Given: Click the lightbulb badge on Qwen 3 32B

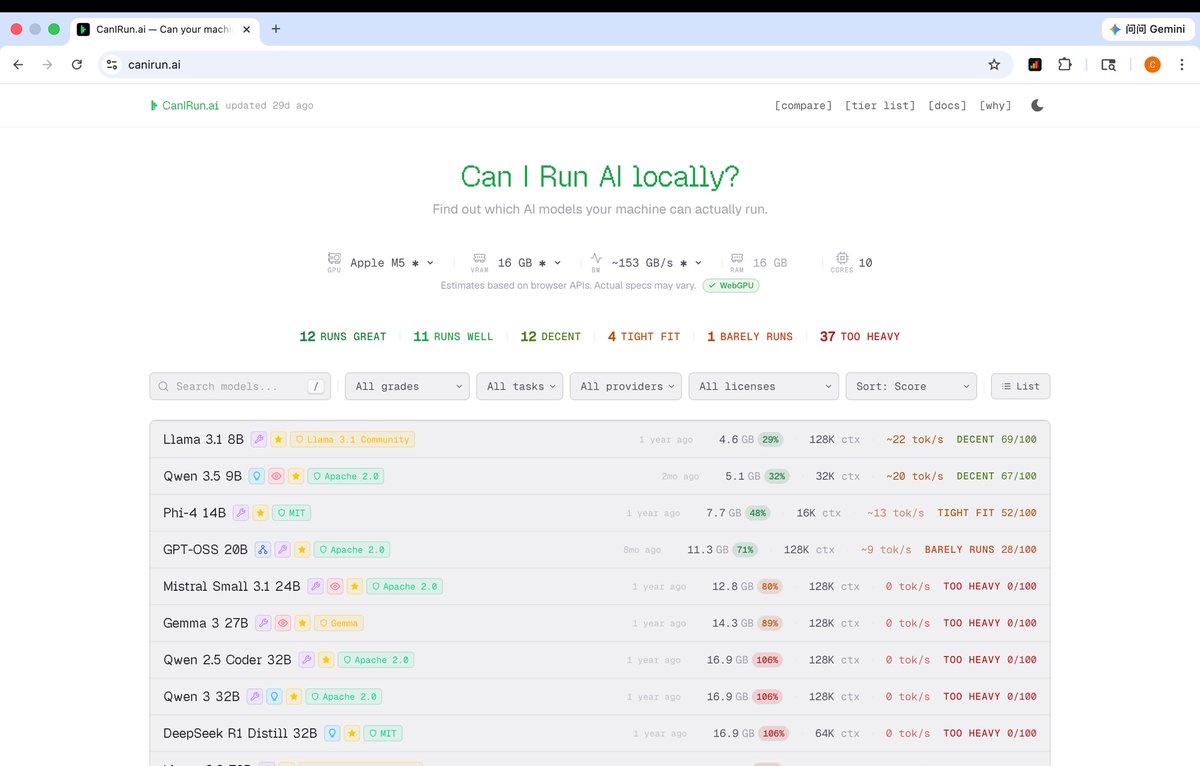Looking at the screenshot, I should (x=274, y=696).
